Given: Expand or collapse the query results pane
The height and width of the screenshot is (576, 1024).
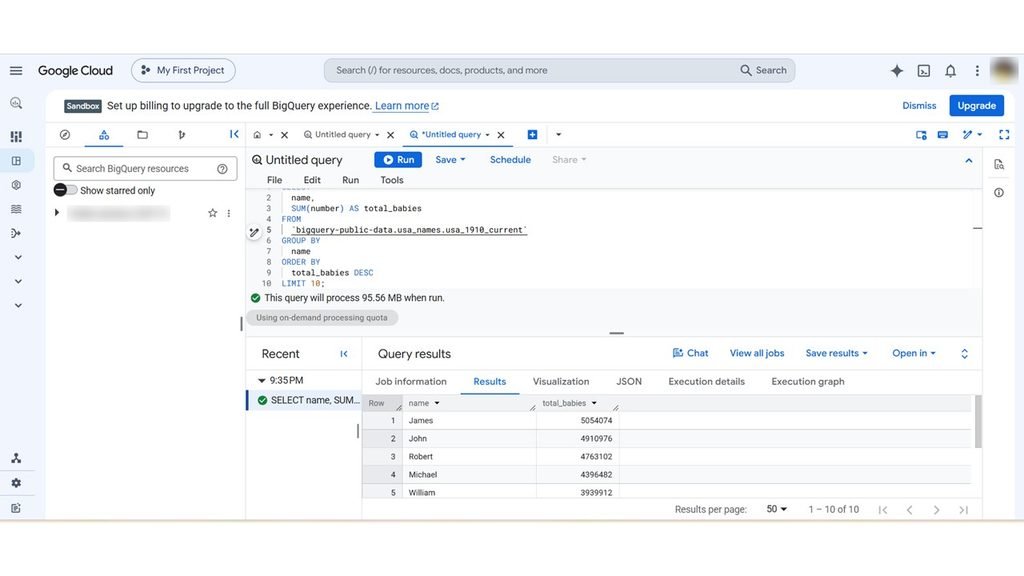Looking at the screenshot, I should coord(964,353).
